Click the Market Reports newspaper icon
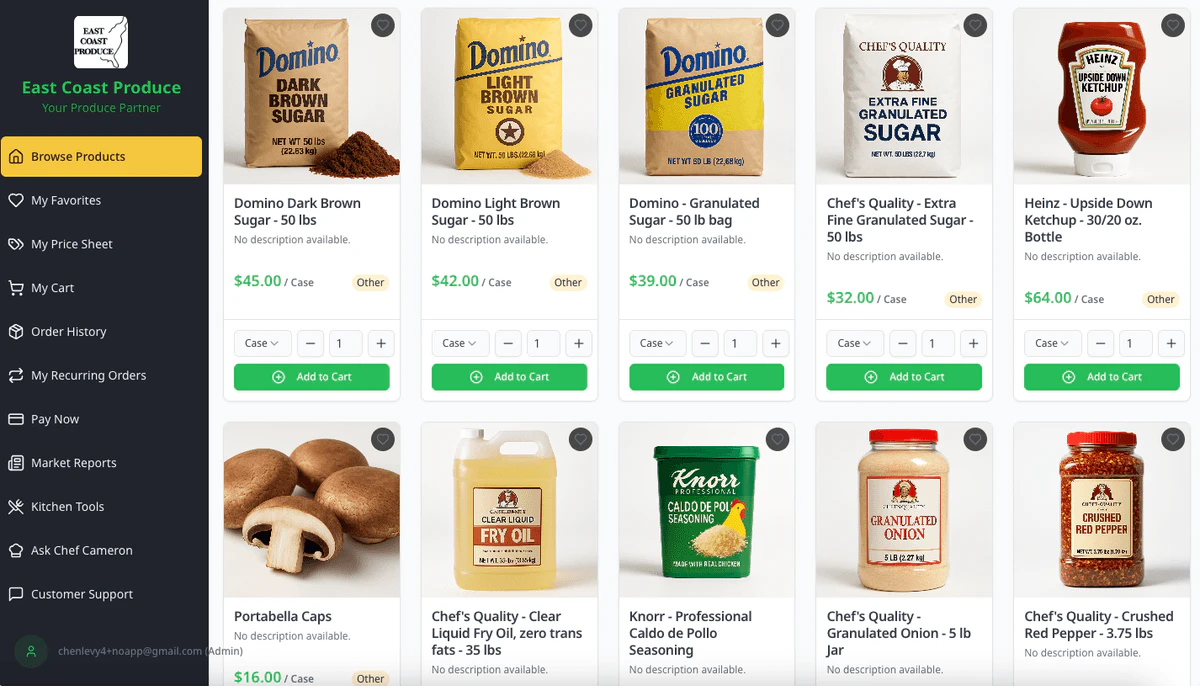Viewport: 1200px width, 686px height. pyautogui.click(x=15, y=463)
